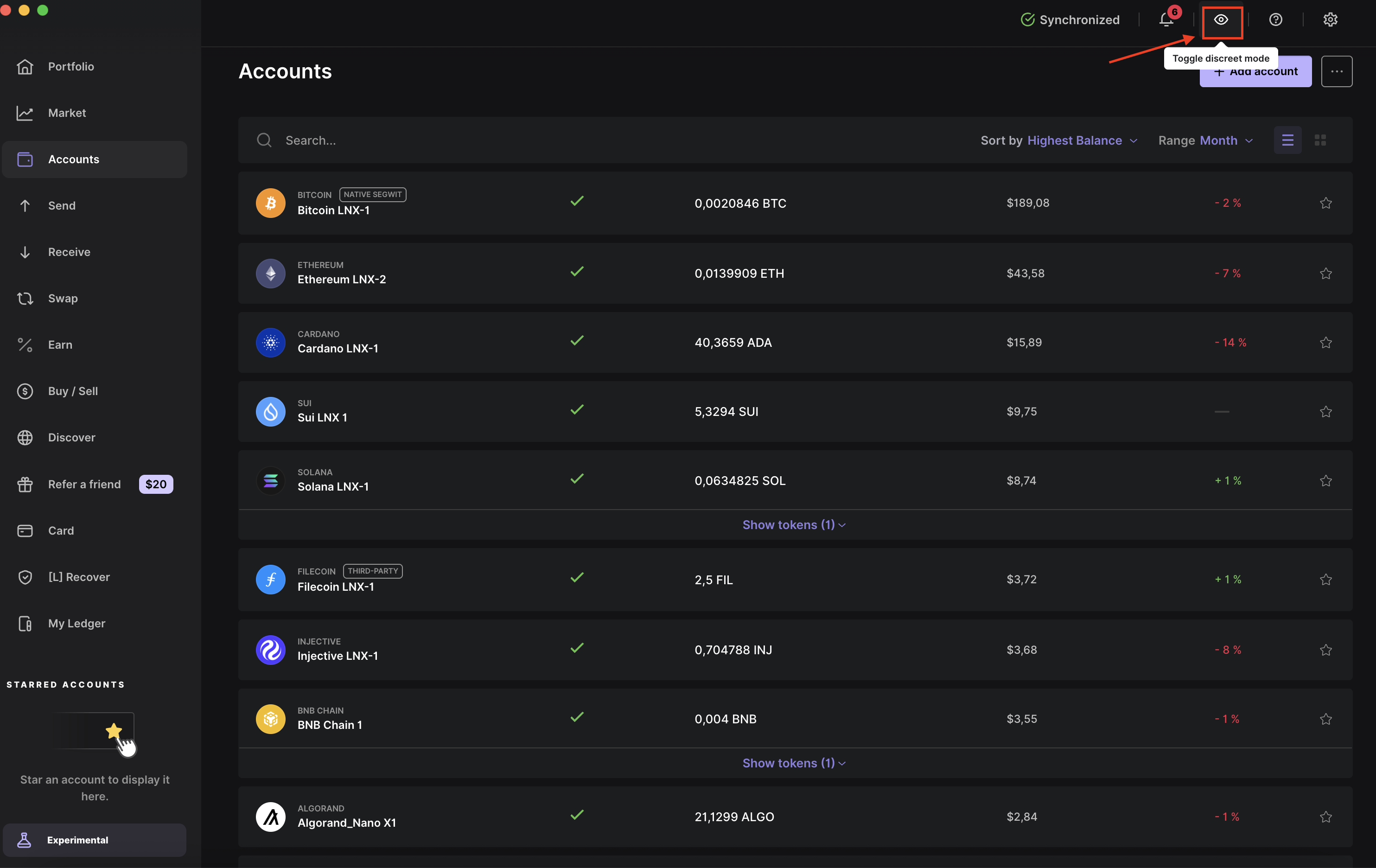Open the Experimental menu item
Image resolution: width=1376 pixels, height=868 pixels.
[x=78, y=840]
